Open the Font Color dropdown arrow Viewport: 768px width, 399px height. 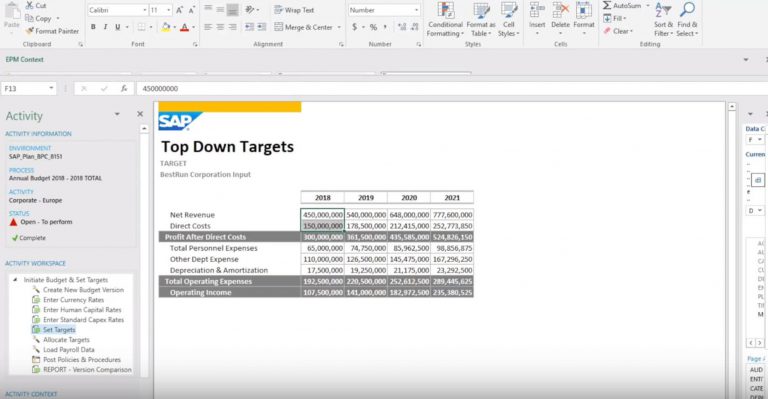point(193,27)
